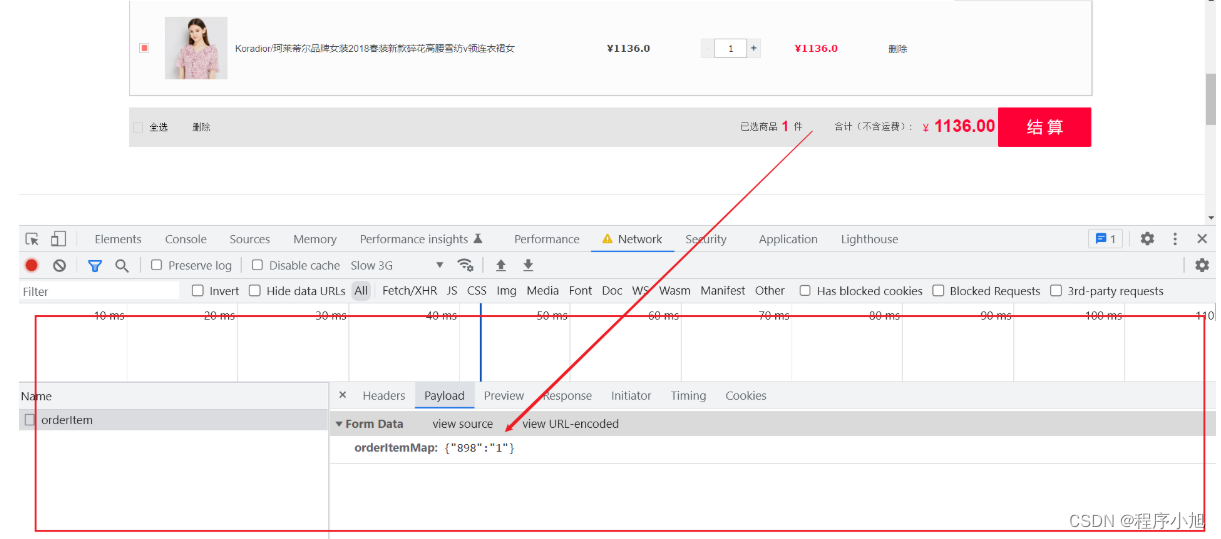Tick Hide data URLs checkbox
Screen dimensions: 1221x539
tap(255, 291)
